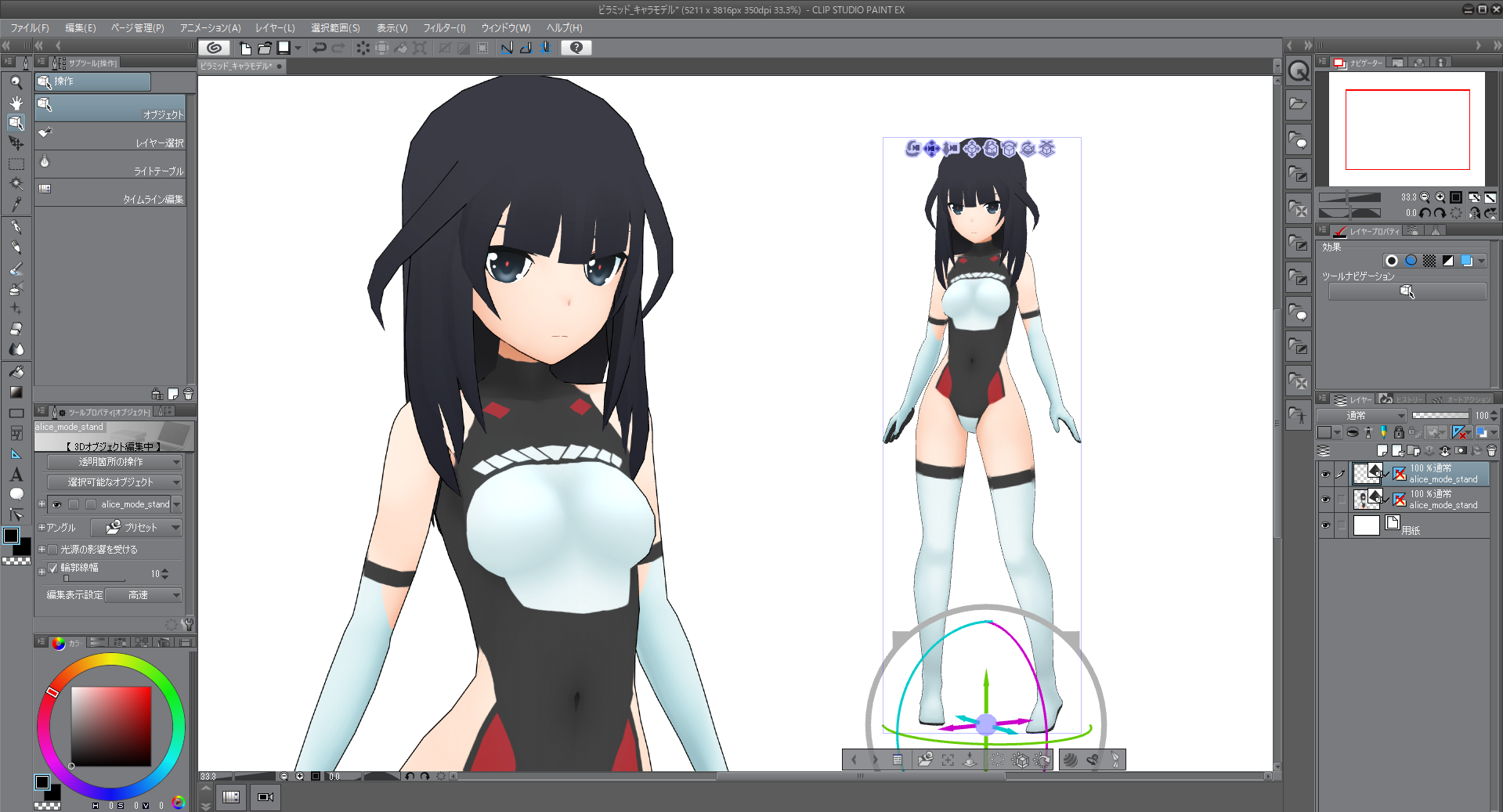
Task: Select the オブジェクト sub tool
Action: click(x=110, y=108)
